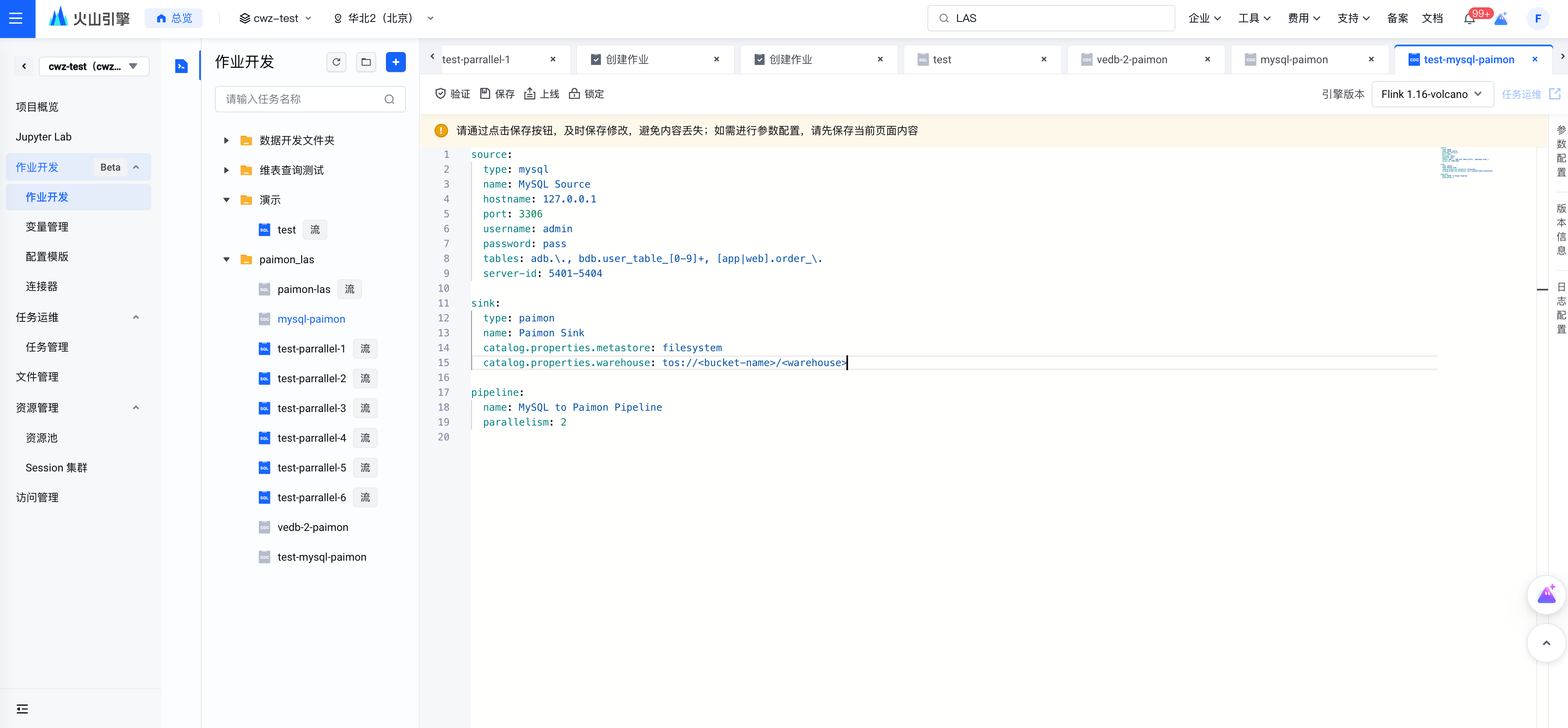Expand the 数据开发文件夹 folder
This screenshot has width=1568, height=728.
click(226, 140)
